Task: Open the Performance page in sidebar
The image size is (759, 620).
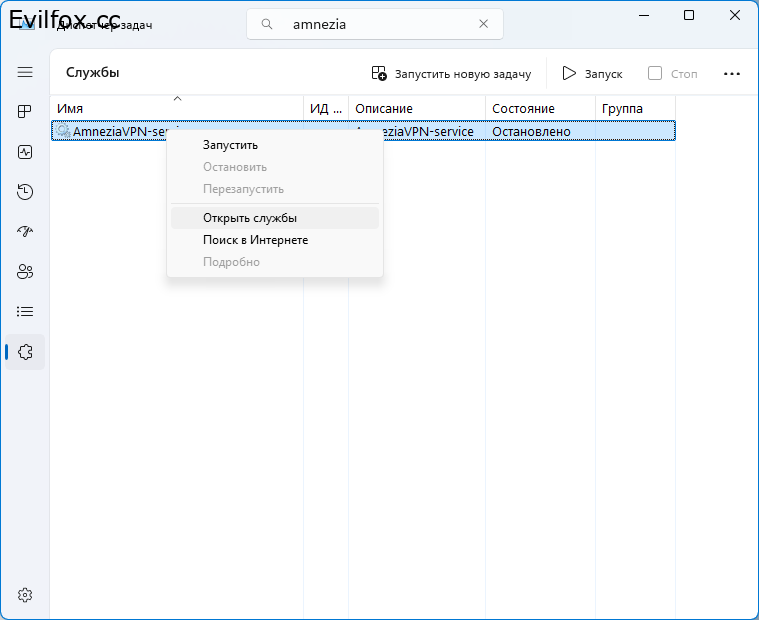Action: coord(25,152)
